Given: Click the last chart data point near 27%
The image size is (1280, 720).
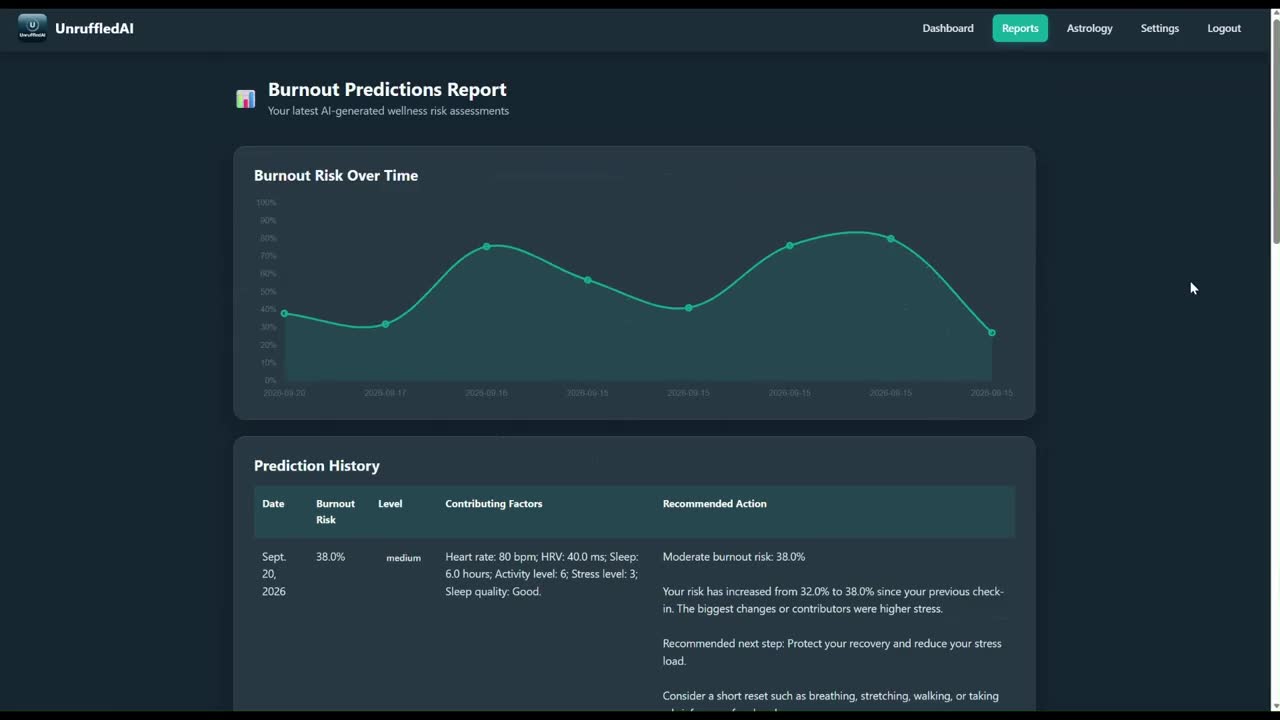Looking at the screenshot, I should tap(992, 333).
